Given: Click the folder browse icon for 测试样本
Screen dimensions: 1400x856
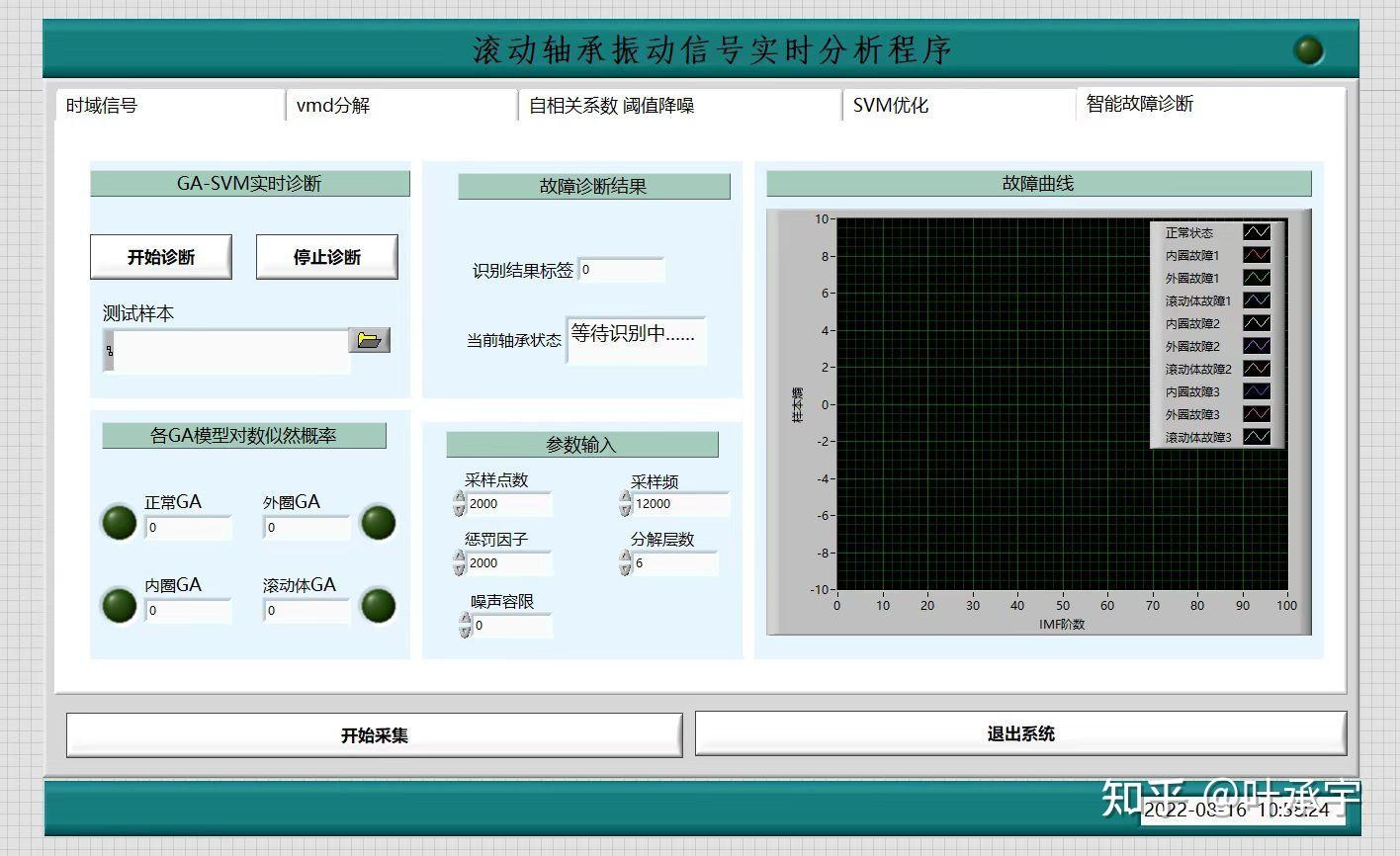Looking at the screenshot, I should [370, 340].
